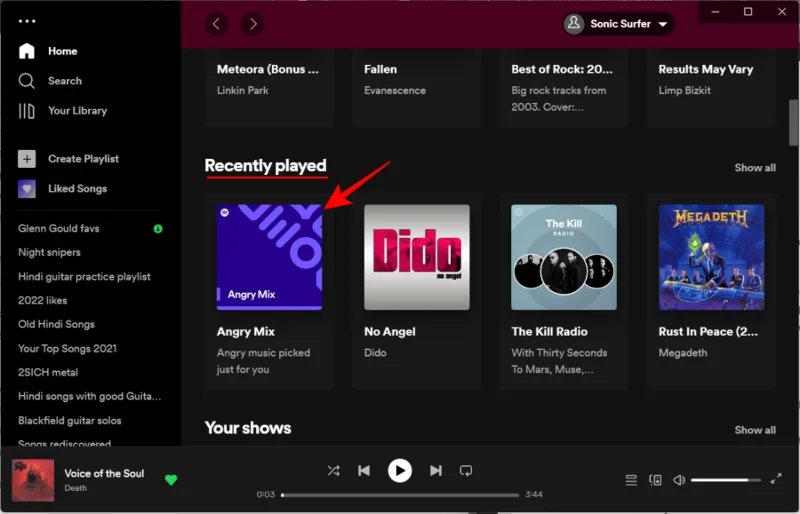The width and height of the screenshot is (800, 514).
Task: Open Your Top Songs 2021
Action: coord(67,348)
